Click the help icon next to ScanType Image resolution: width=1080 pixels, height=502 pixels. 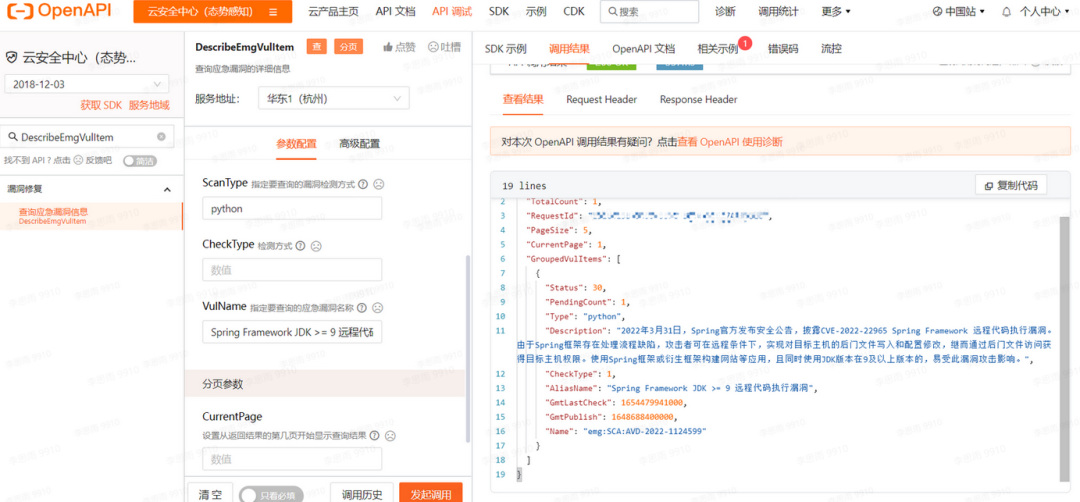click(x=363, y=184)
